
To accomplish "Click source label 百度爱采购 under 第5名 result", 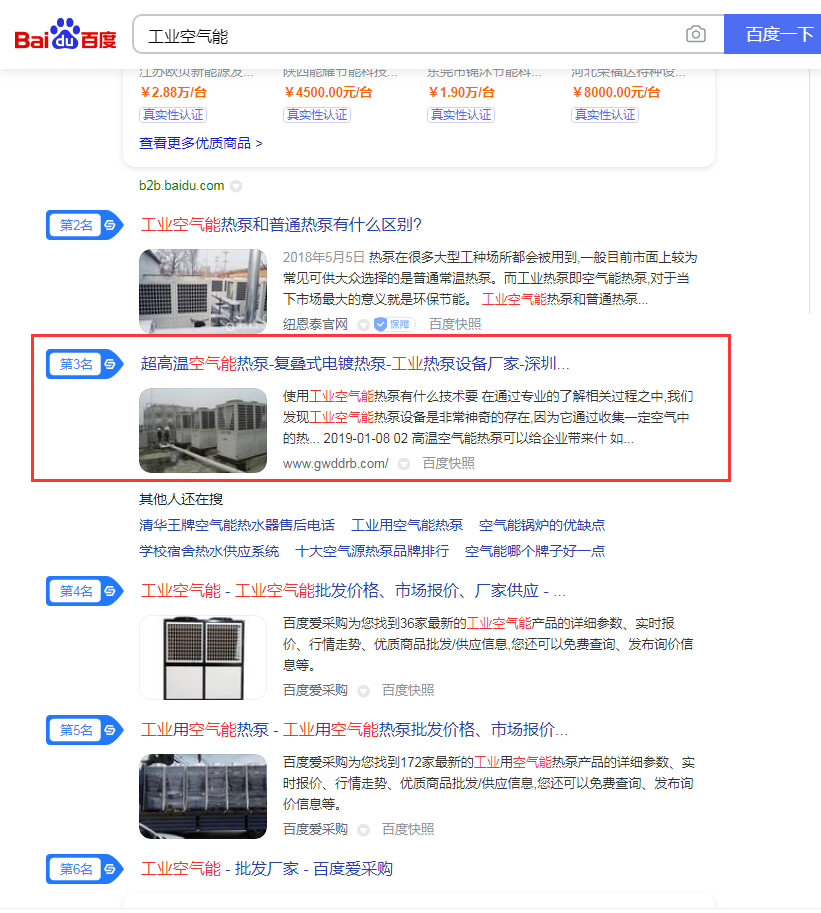I will [x=315, y=829].
